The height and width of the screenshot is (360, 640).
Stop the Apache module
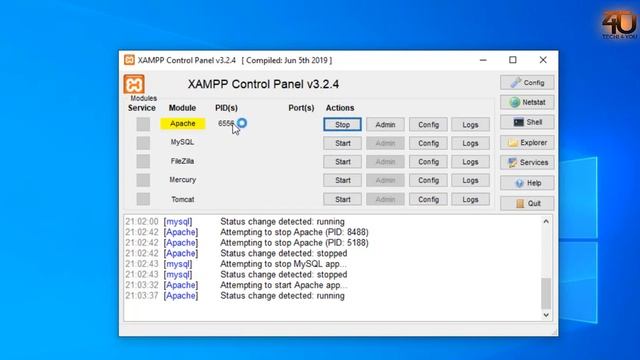tap(342, 124)
